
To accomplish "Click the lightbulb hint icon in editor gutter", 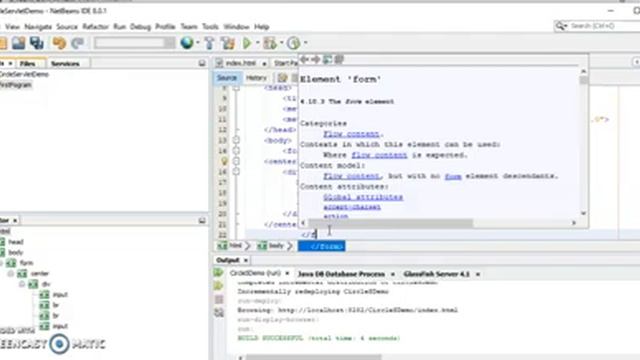I will coord(224,162).
